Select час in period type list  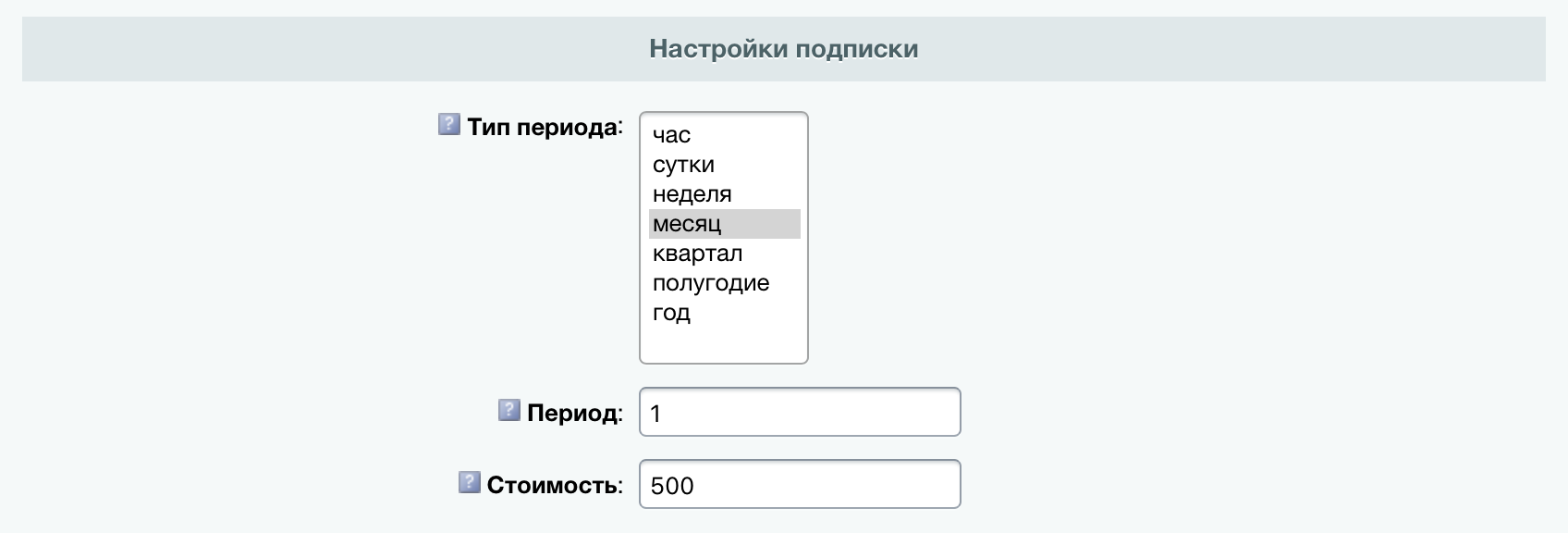click(x=724, y=135)
